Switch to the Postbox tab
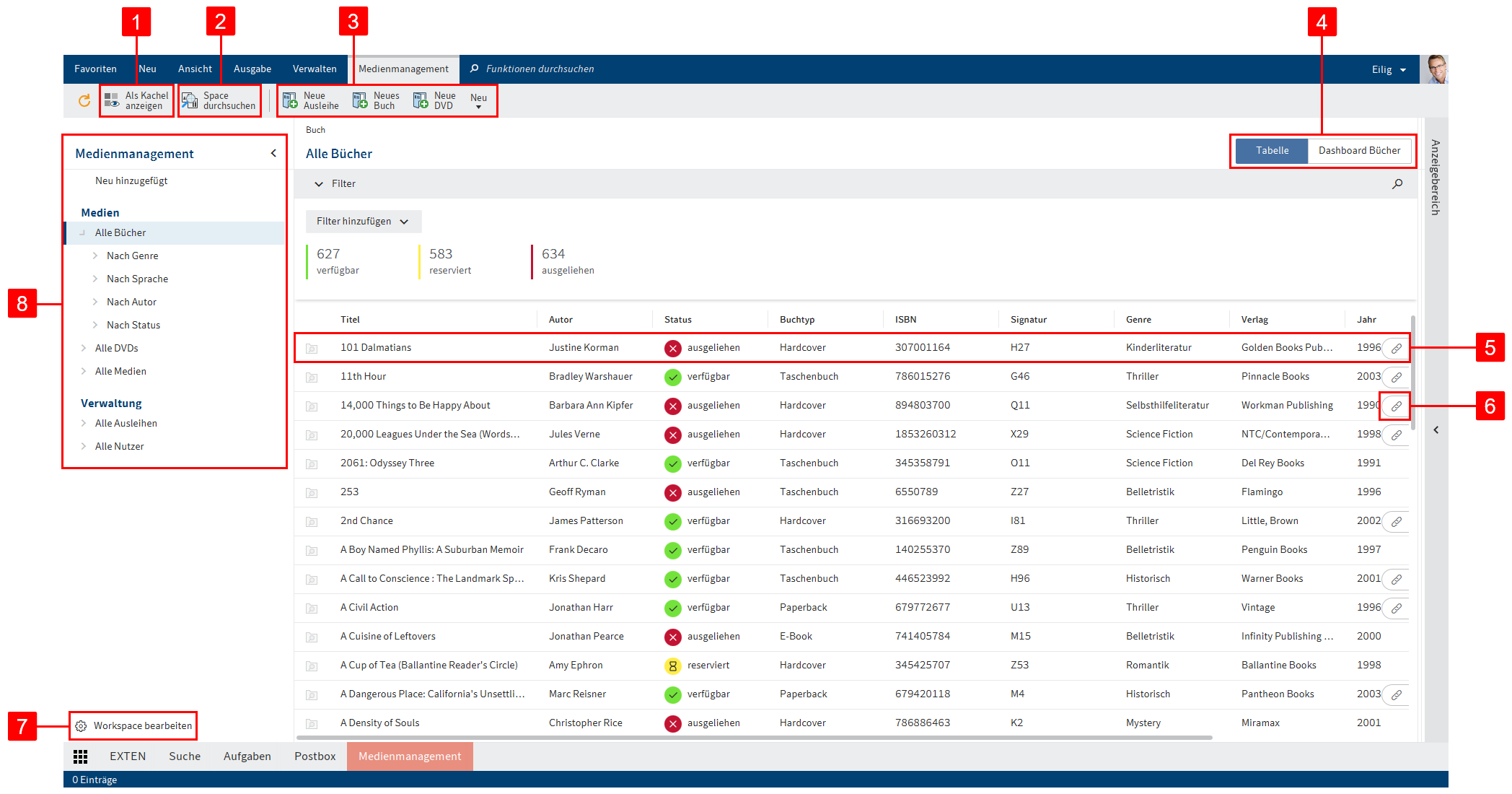The image size is (1512, 794). point(315,756)
